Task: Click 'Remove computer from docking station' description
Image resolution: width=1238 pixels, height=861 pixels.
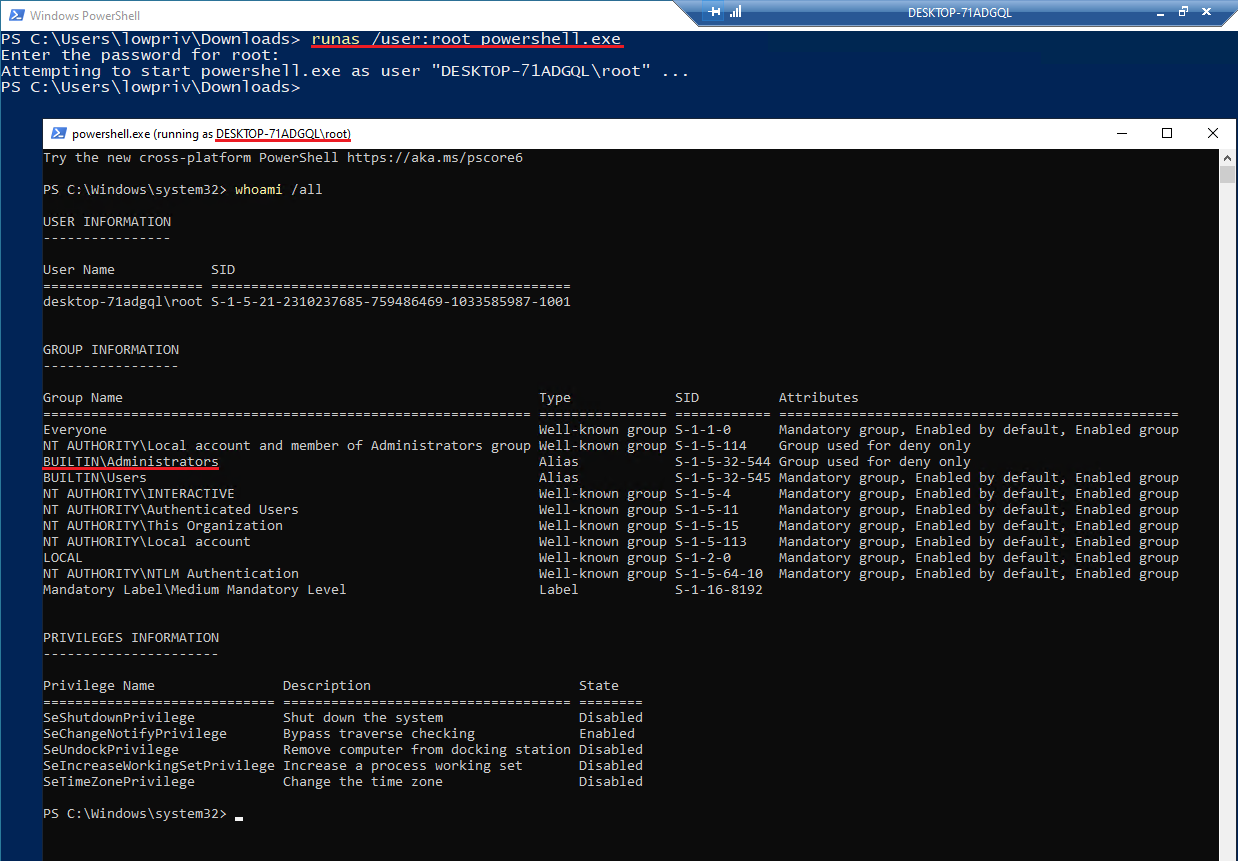Action: coord(427,750)
